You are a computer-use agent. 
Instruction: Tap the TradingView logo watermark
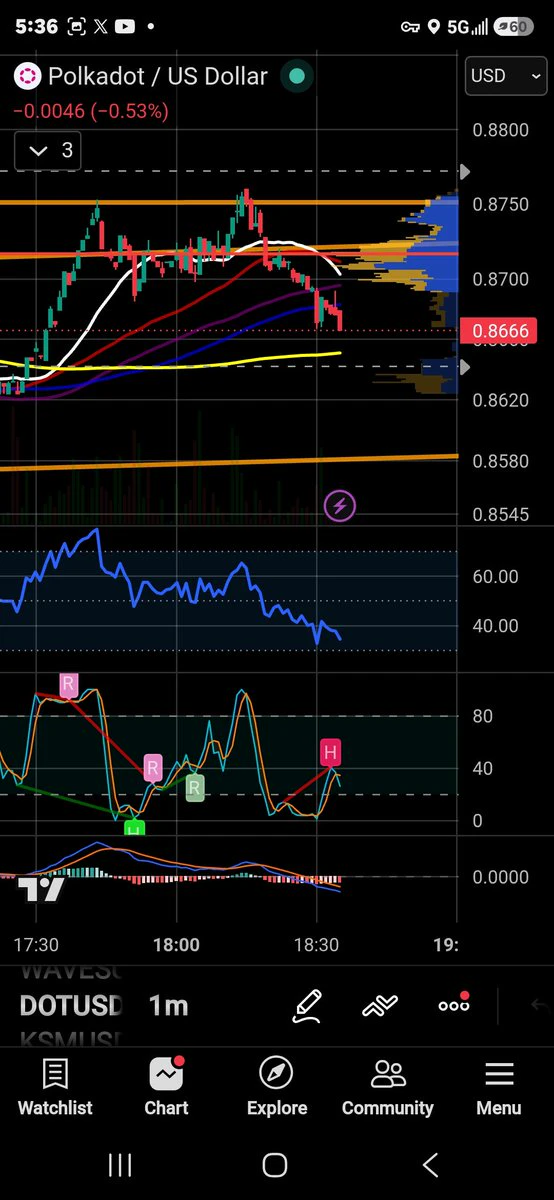41,889
